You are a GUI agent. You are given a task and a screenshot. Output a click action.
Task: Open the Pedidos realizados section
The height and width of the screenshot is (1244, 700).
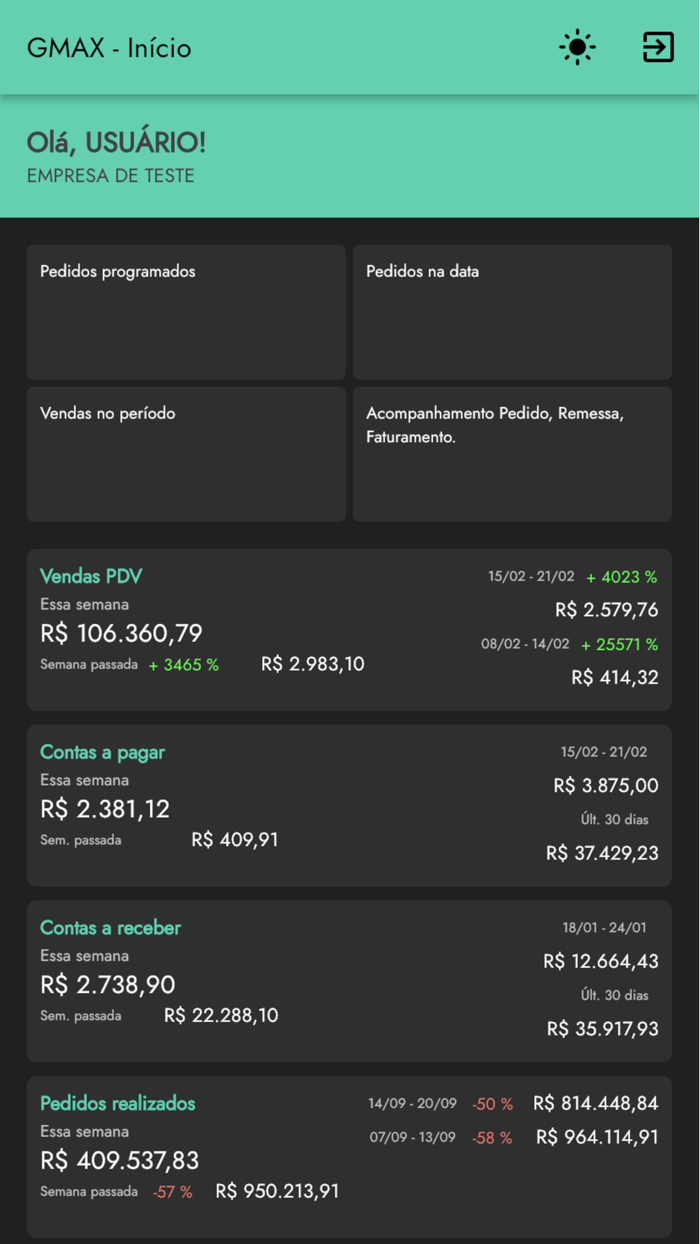coord(117,1104)
